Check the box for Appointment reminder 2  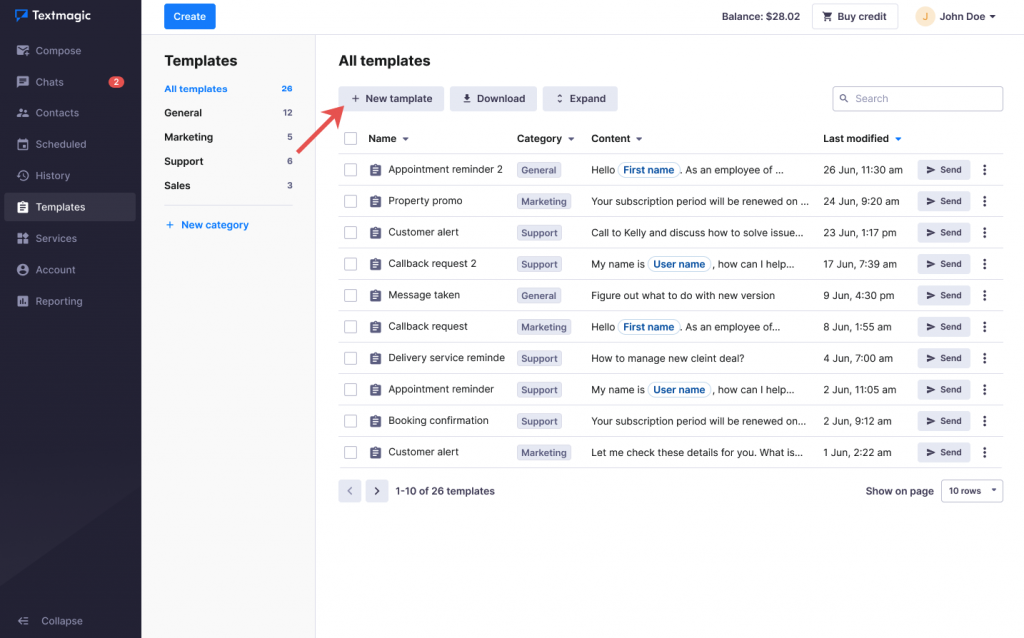point(350,170)
